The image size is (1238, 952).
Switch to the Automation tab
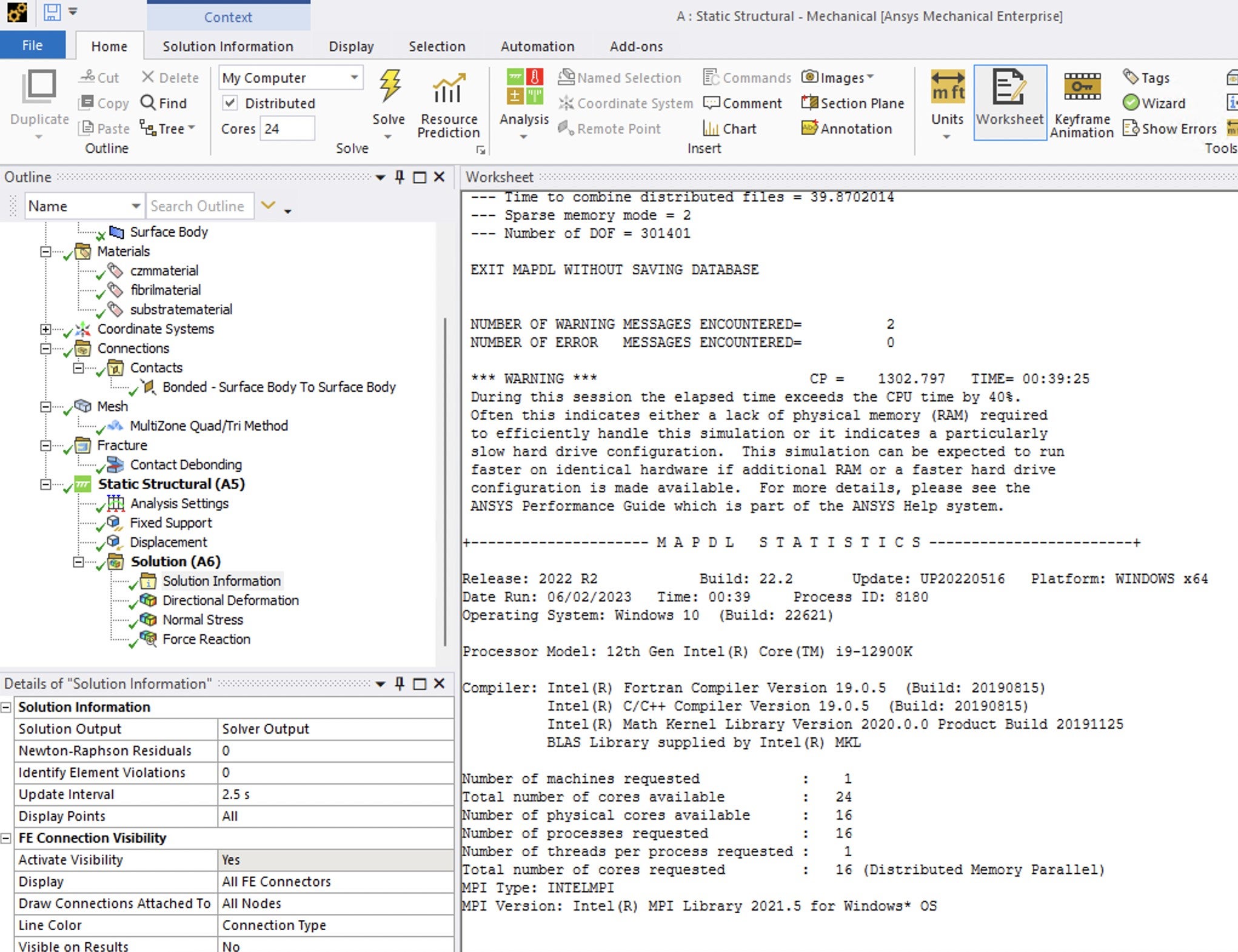coord(538,46)
